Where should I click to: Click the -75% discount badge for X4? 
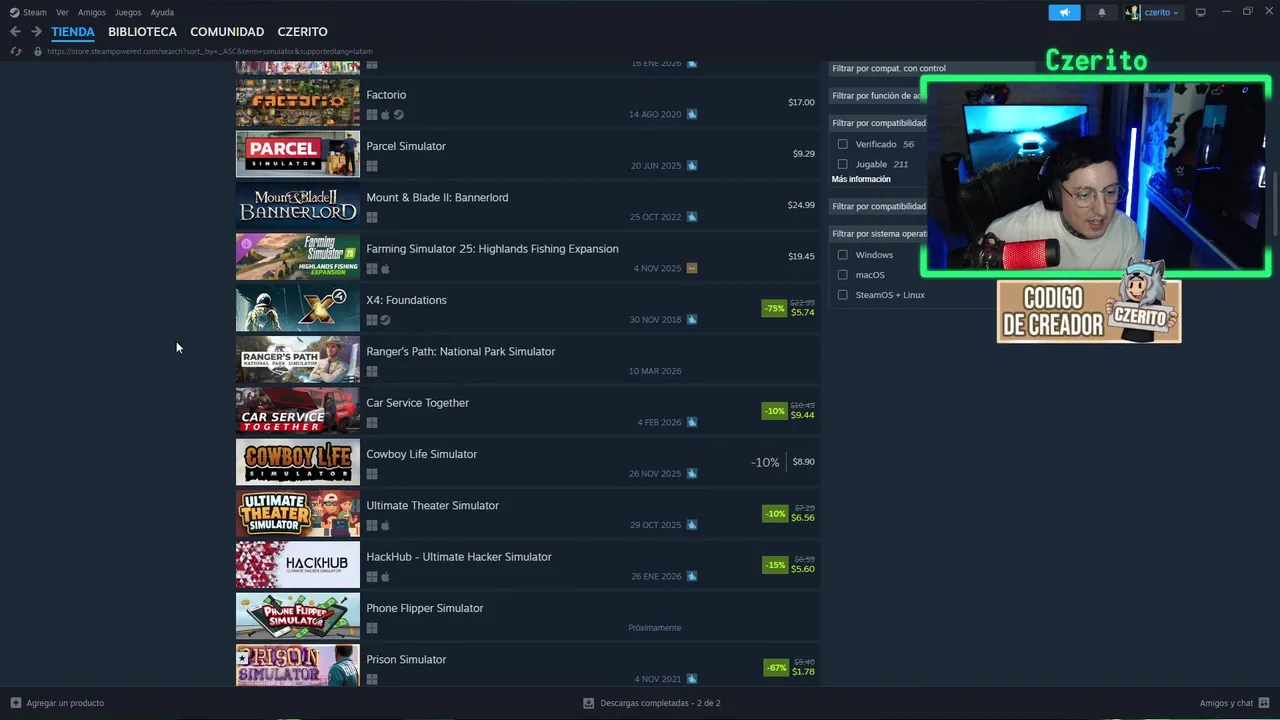click(774, 309)
